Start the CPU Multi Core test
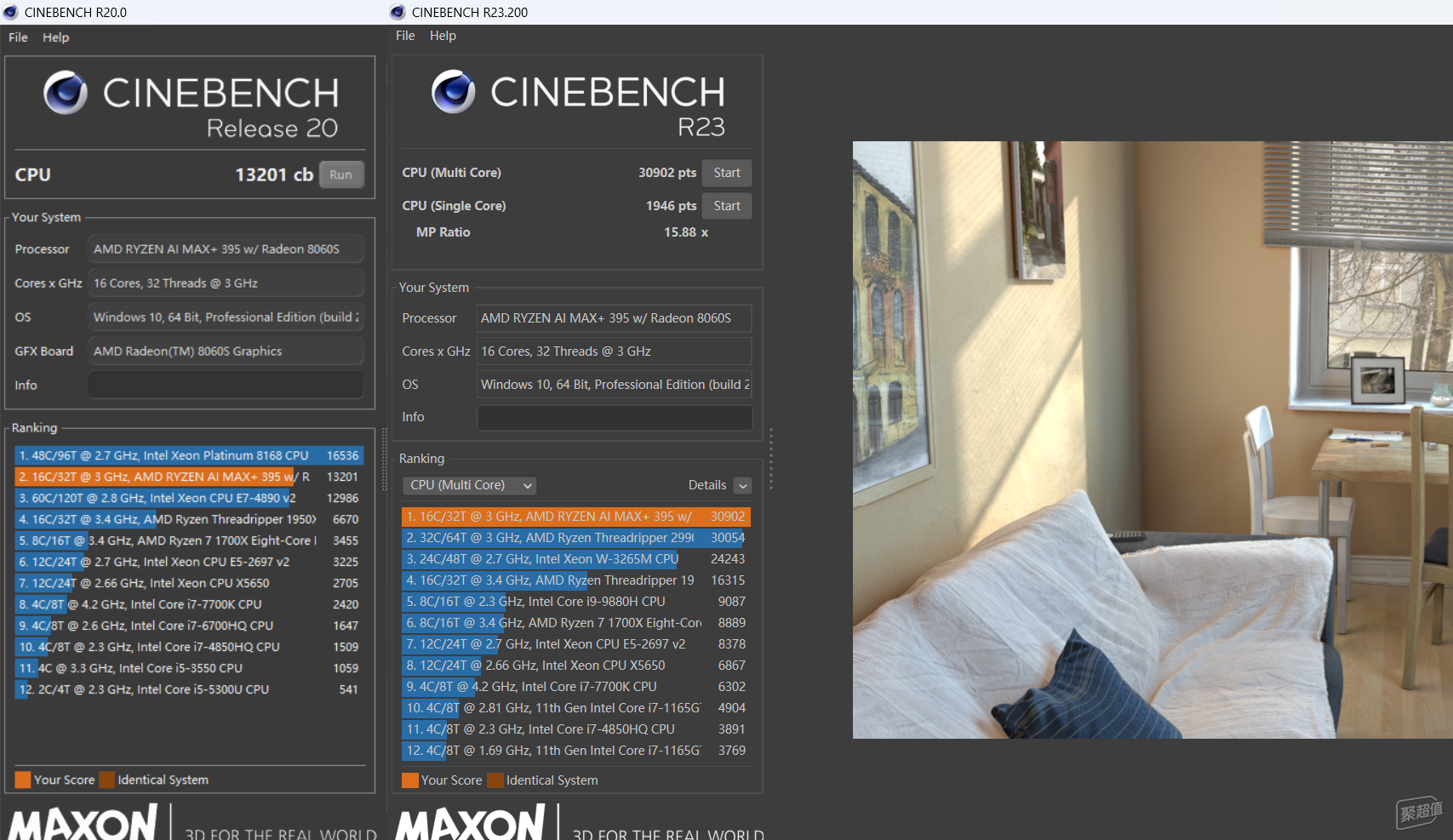The height and width of the screenshot is (840, 1453). [727, 173]
